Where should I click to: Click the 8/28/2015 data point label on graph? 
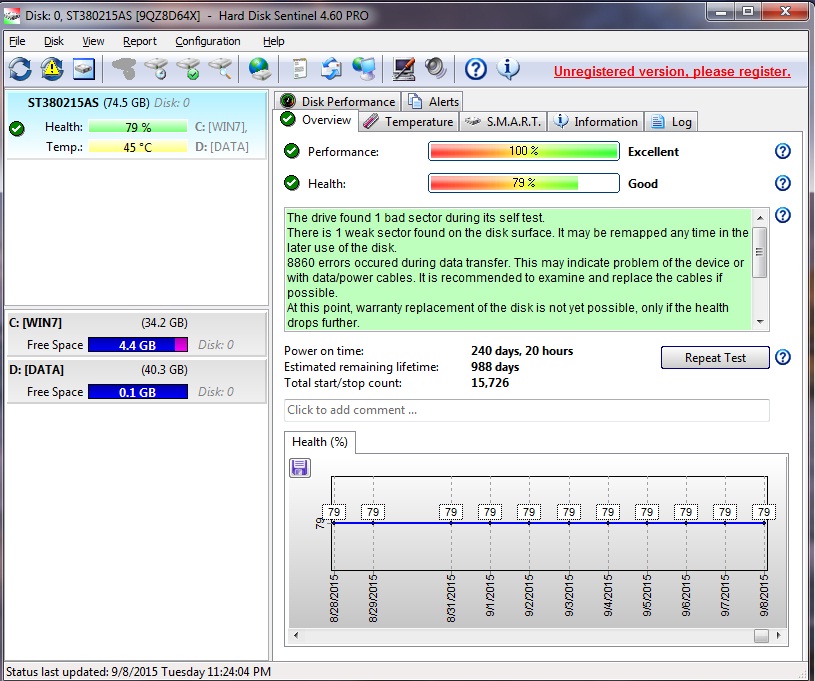point(334,512)
